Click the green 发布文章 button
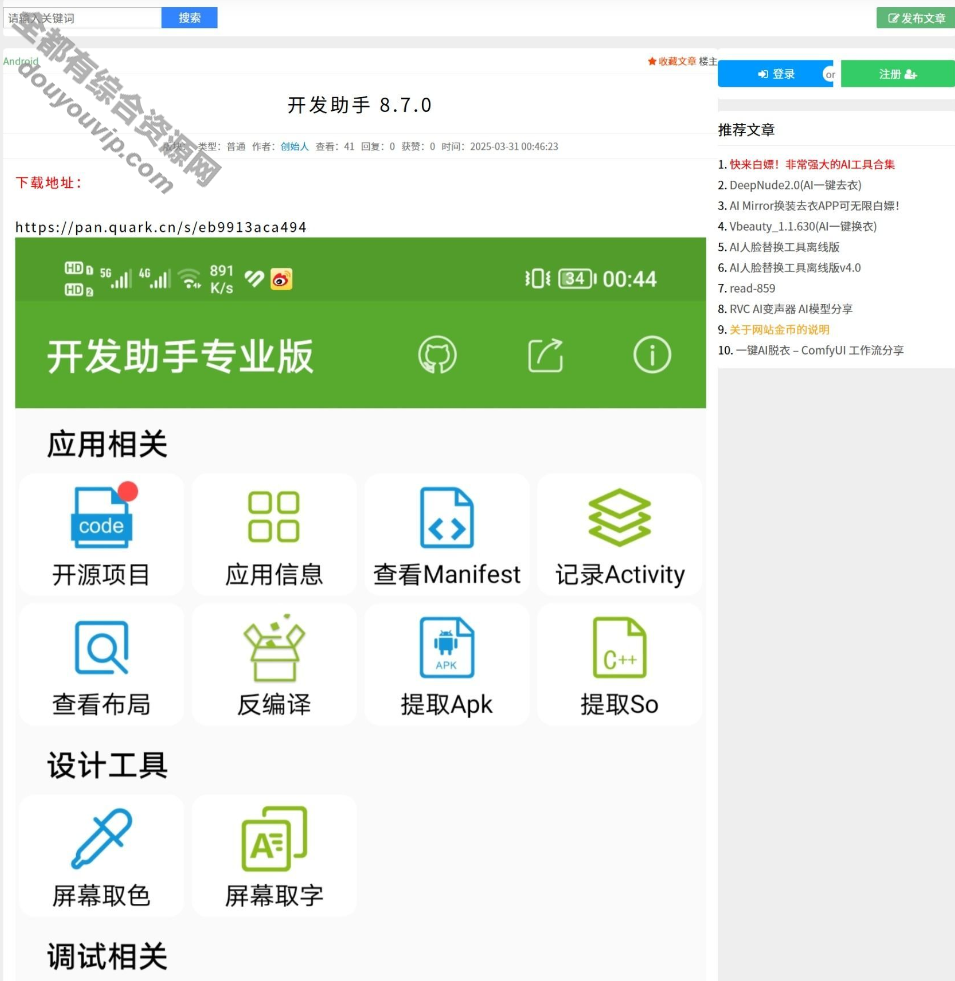This screenshot has width=955, height=981. (916, 18)
